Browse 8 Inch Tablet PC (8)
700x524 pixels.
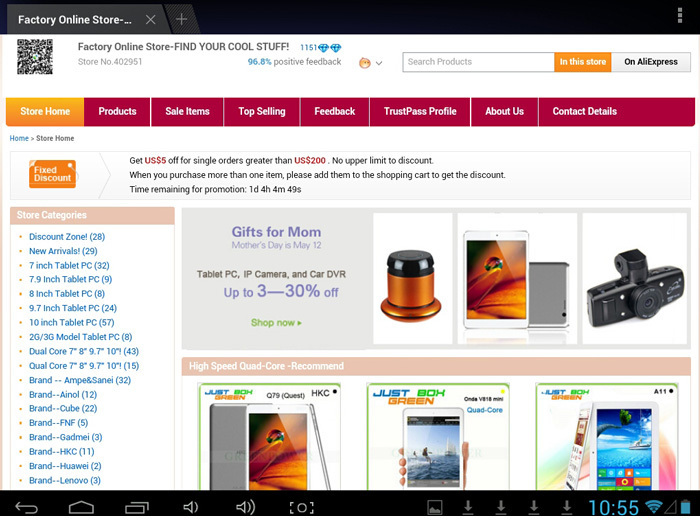(67, 294)
